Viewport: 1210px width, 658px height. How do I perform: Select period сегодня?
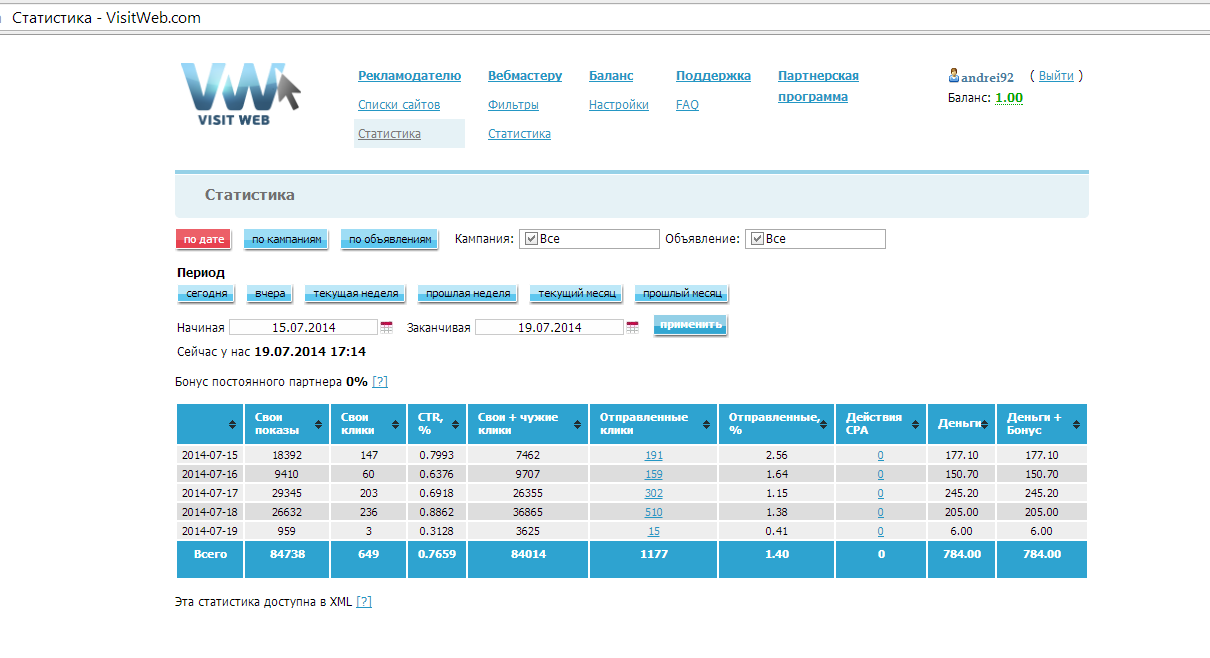click(x=205, y=294)
